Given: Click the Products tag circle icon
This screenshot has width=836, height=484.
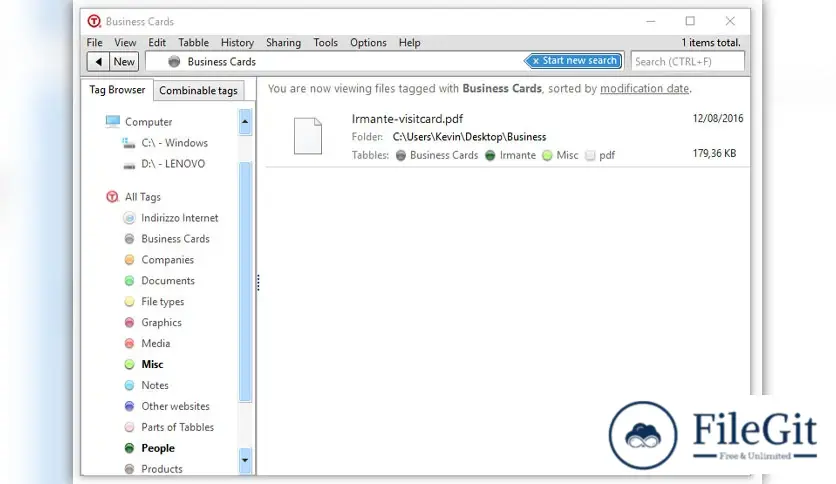Looking at the screenshot, I should click(129, 469).
